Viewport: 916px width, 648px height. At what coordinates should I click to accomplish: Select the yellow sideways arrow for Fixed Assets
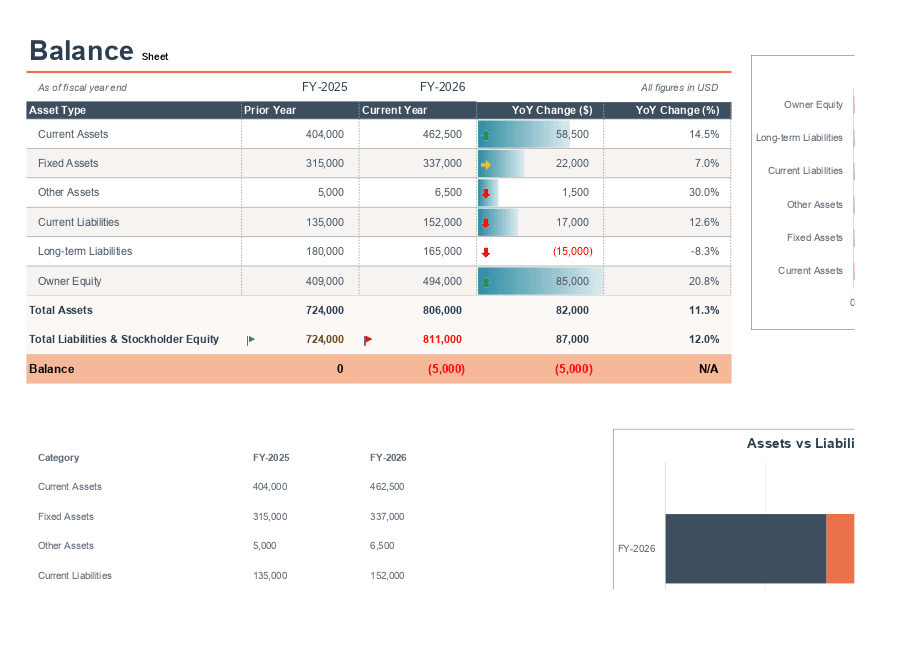pos(485,163)
